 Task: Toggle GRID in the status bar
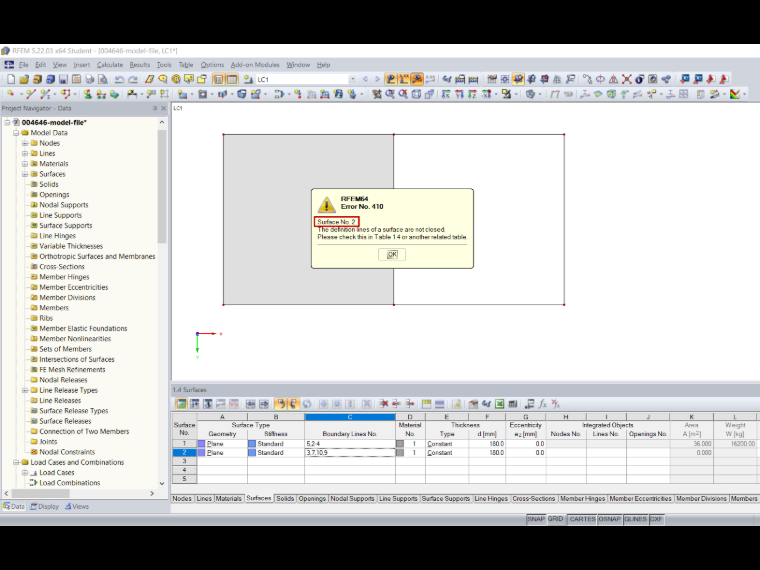(x=555, y=519)
